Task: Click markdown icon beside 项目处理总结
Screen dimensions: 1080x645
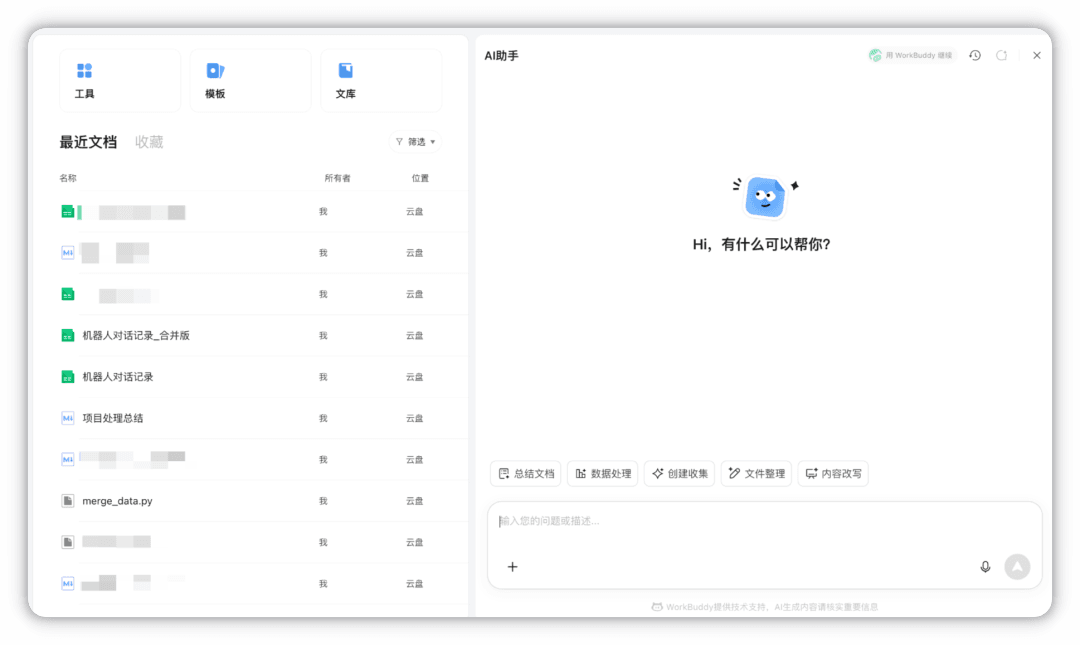Action: pyautogui.click(x=68, y=418)
